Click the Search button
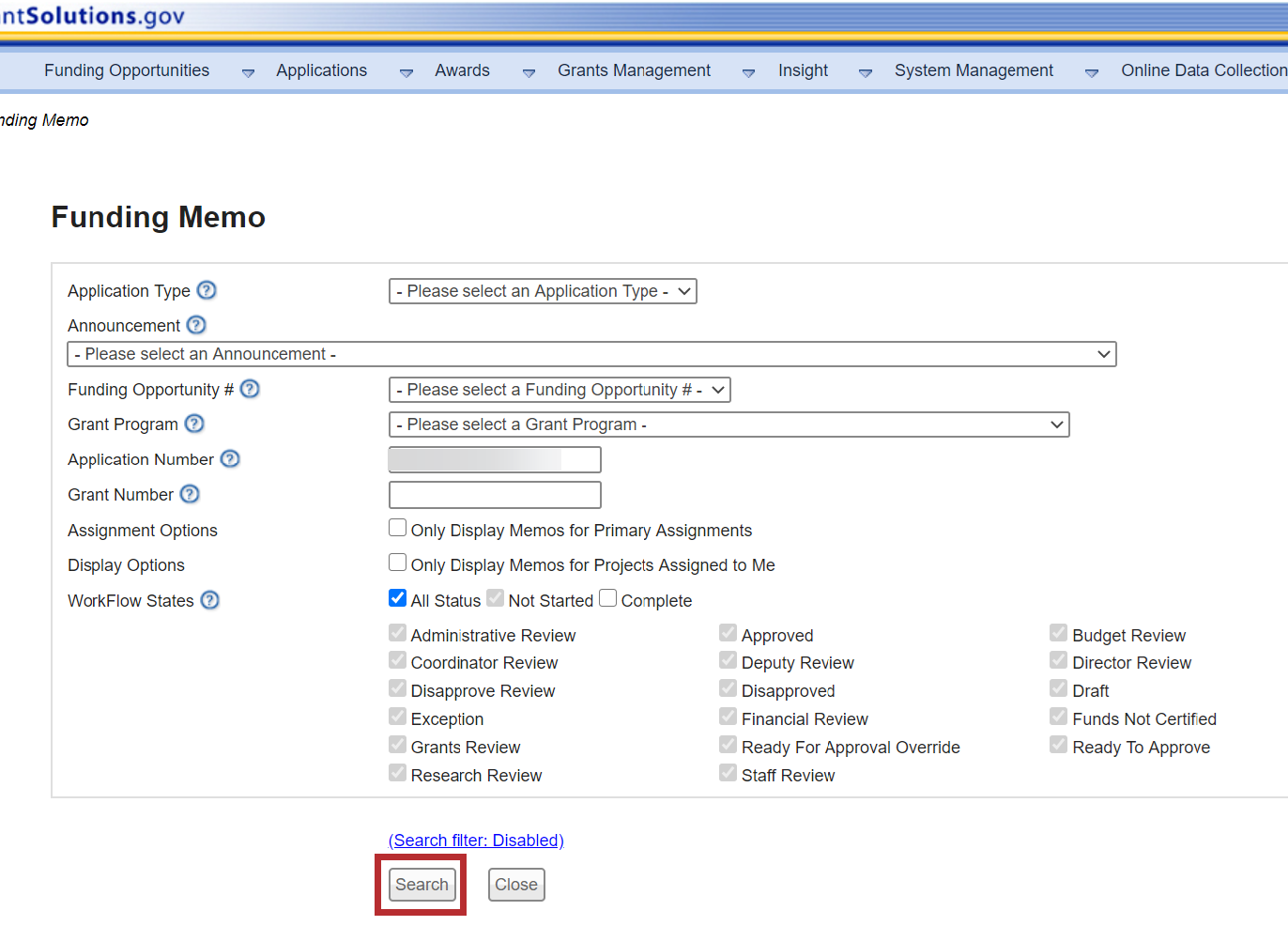The width and height of the screenshot is (1288, 926). pos(422,885)
